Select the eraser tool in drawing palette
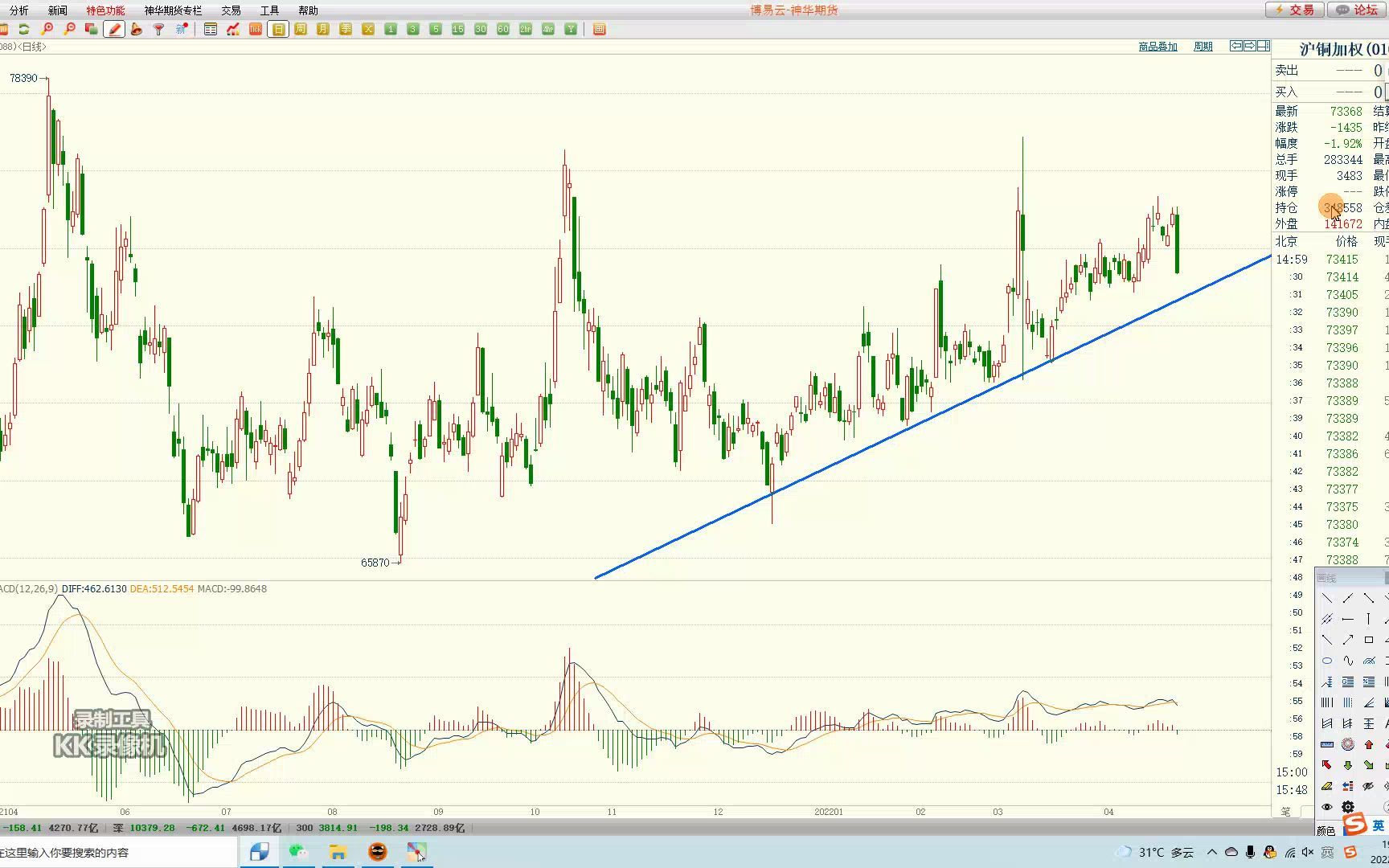Image resolution: width=1389 pixels, height=868 pixels. pos(1327,786)
